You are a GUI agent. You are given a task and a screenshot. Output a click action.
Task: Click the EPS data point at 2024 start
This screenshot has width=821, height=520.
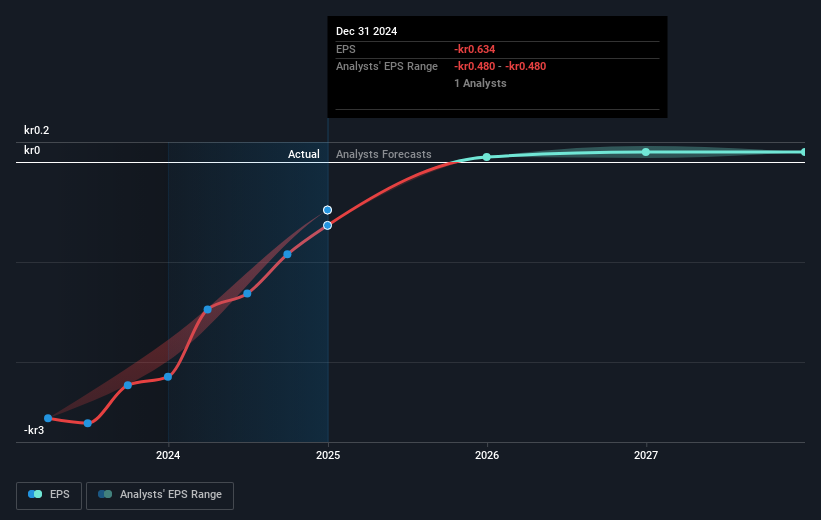click(168, 377)
